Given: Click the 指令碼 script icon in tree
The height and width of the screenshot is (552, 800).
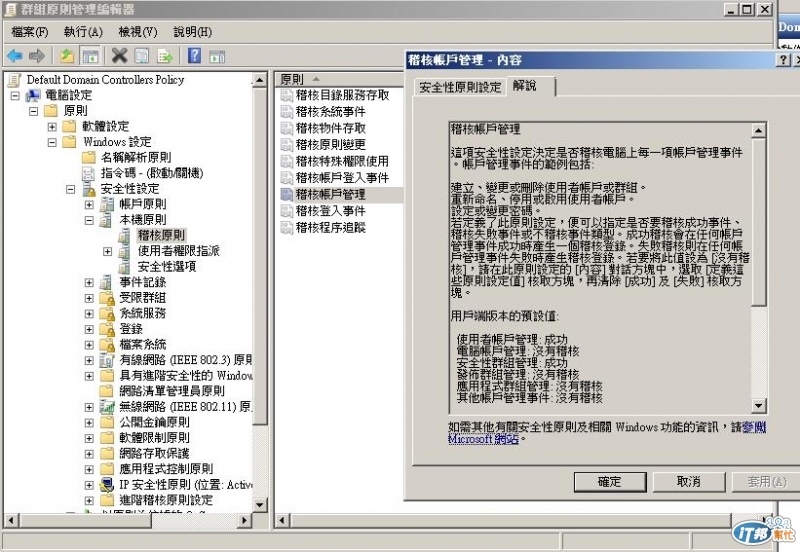Looking at the screenshot, I should coord(89,173).
